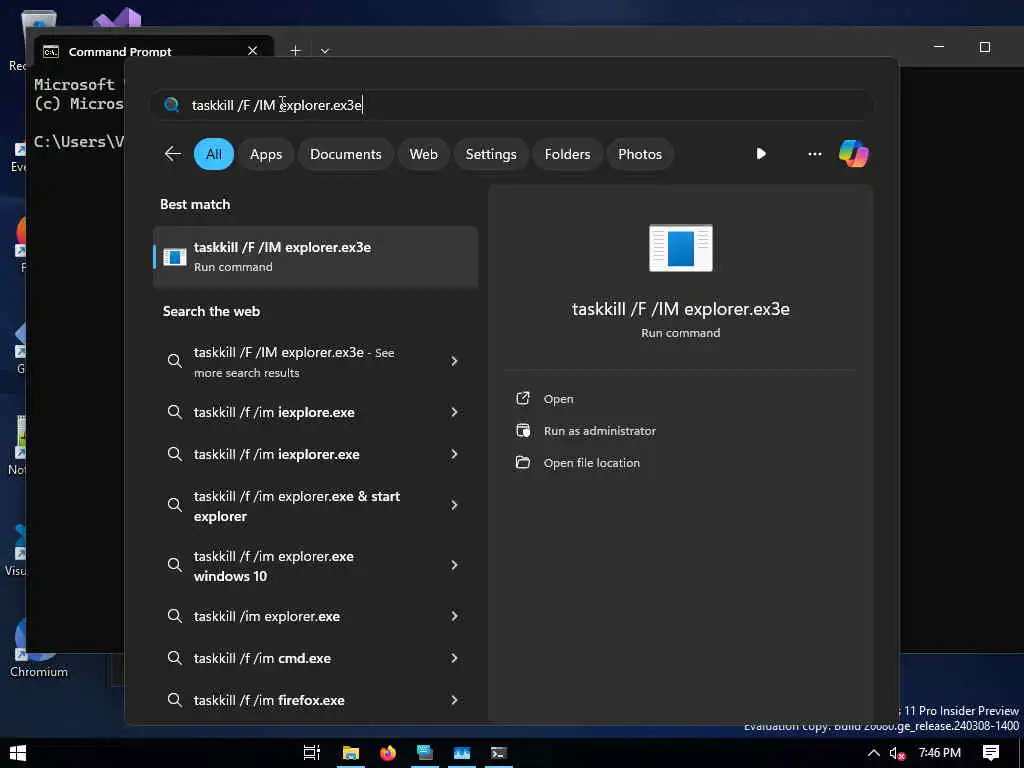Click the magnifier icon in search box
The height and width of the screenshot is (768, 1024).
pos(172,104)
